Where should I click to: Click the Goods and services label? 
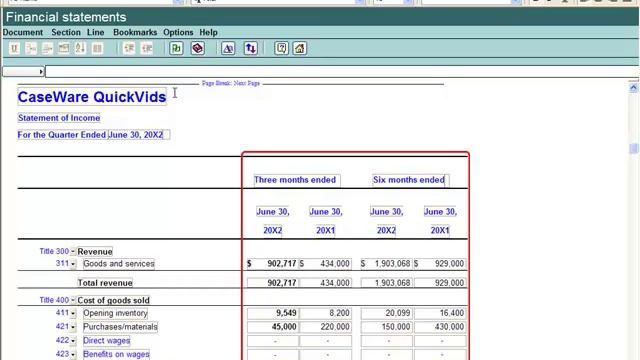[119, 264]
